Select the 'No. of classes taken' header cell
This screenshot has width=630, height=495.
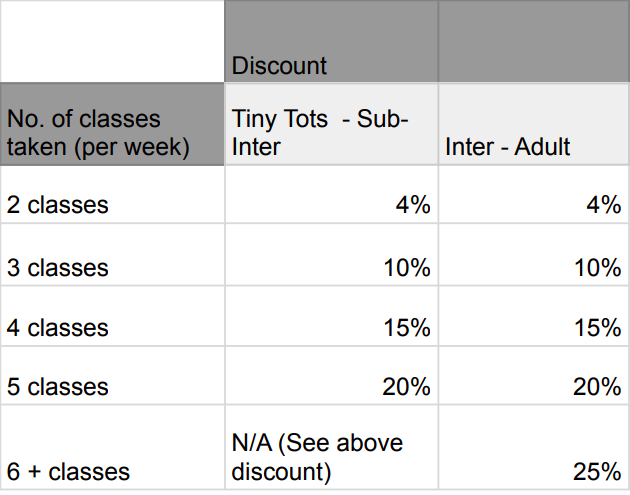(x=112, y=124)
